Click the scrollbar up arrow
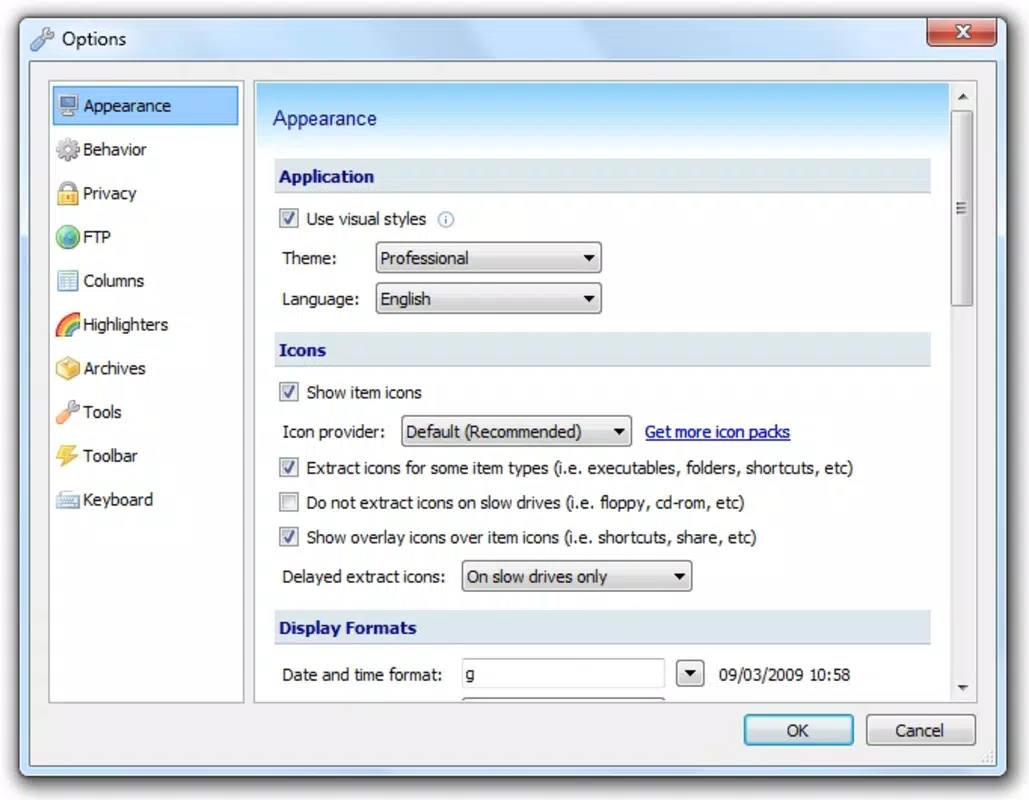This screenshot has height=800, width=1029. (963, 97)
